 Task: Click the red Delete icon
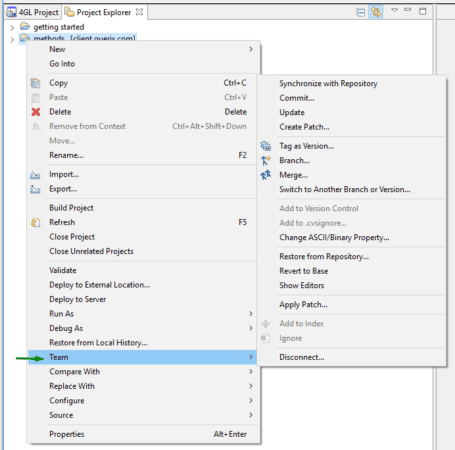point(36,112)
